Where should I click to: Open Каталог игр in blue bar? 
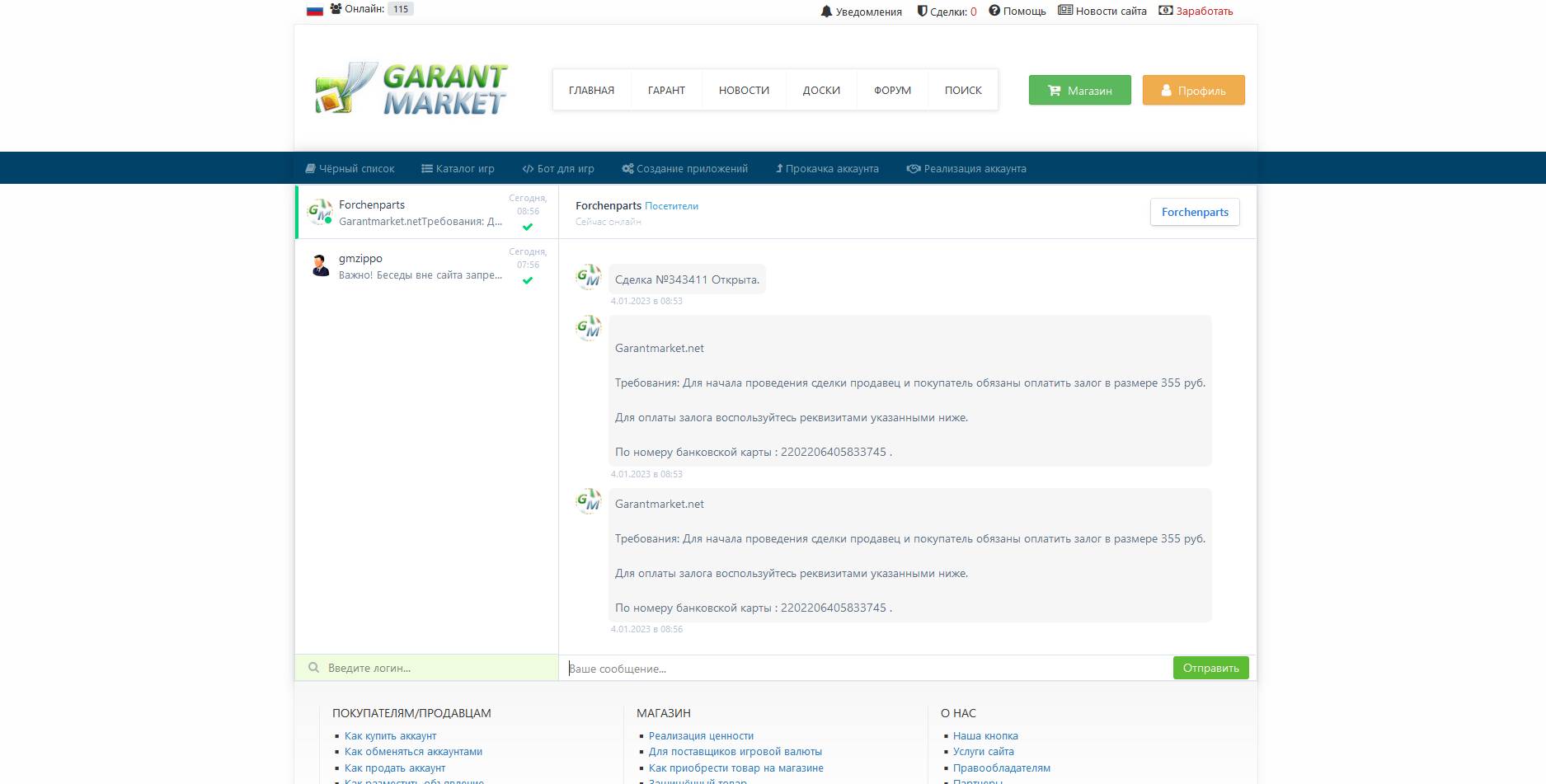coord(458,168)
